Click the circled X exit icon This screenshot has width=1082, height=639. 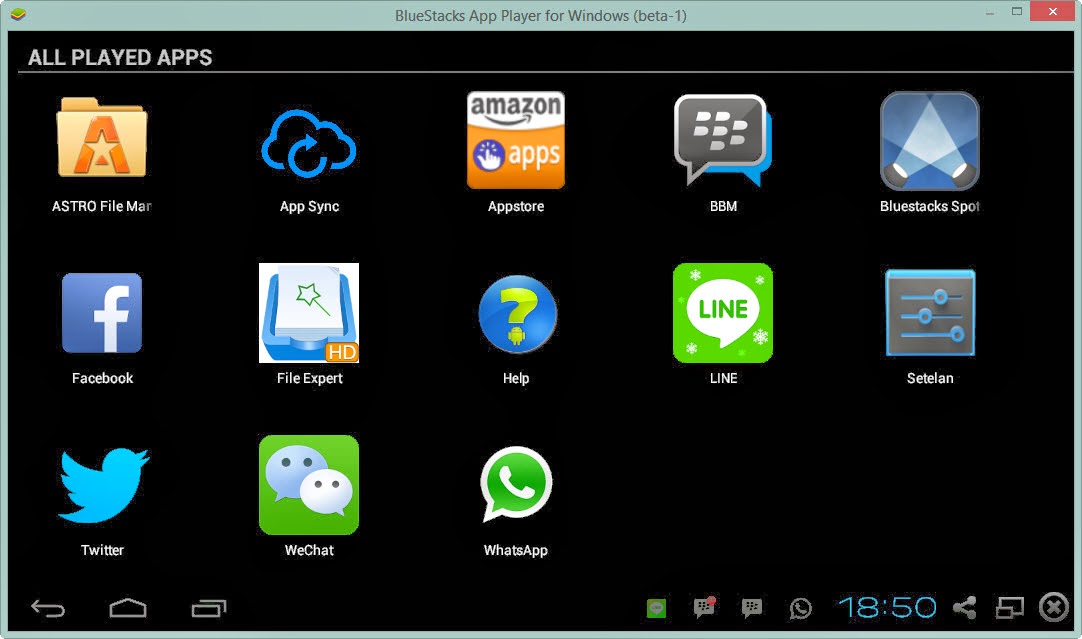coord(1054,608)
